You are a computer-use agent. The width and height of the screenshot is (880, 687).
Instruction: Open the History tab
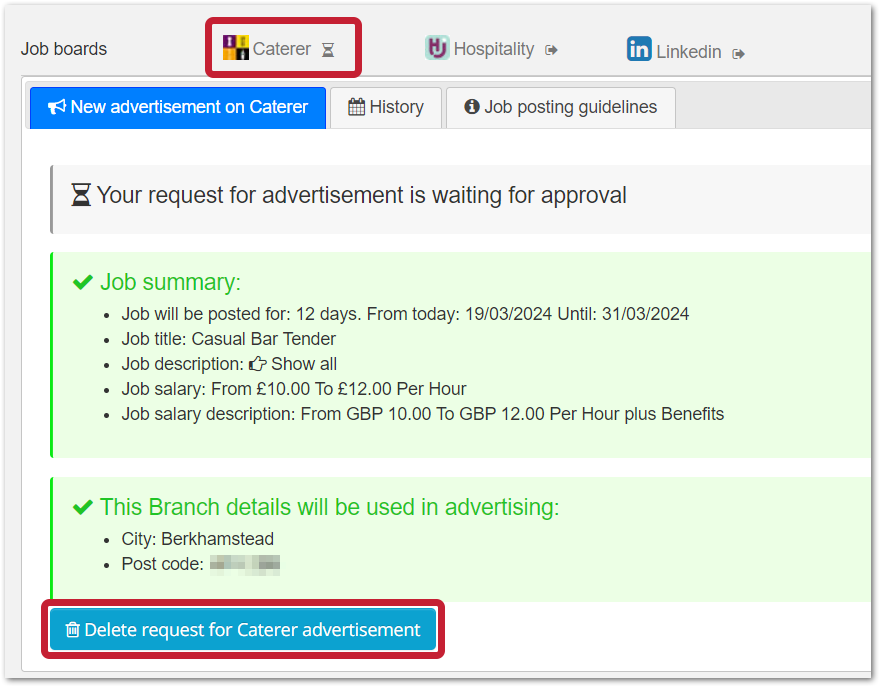(385, 107)
